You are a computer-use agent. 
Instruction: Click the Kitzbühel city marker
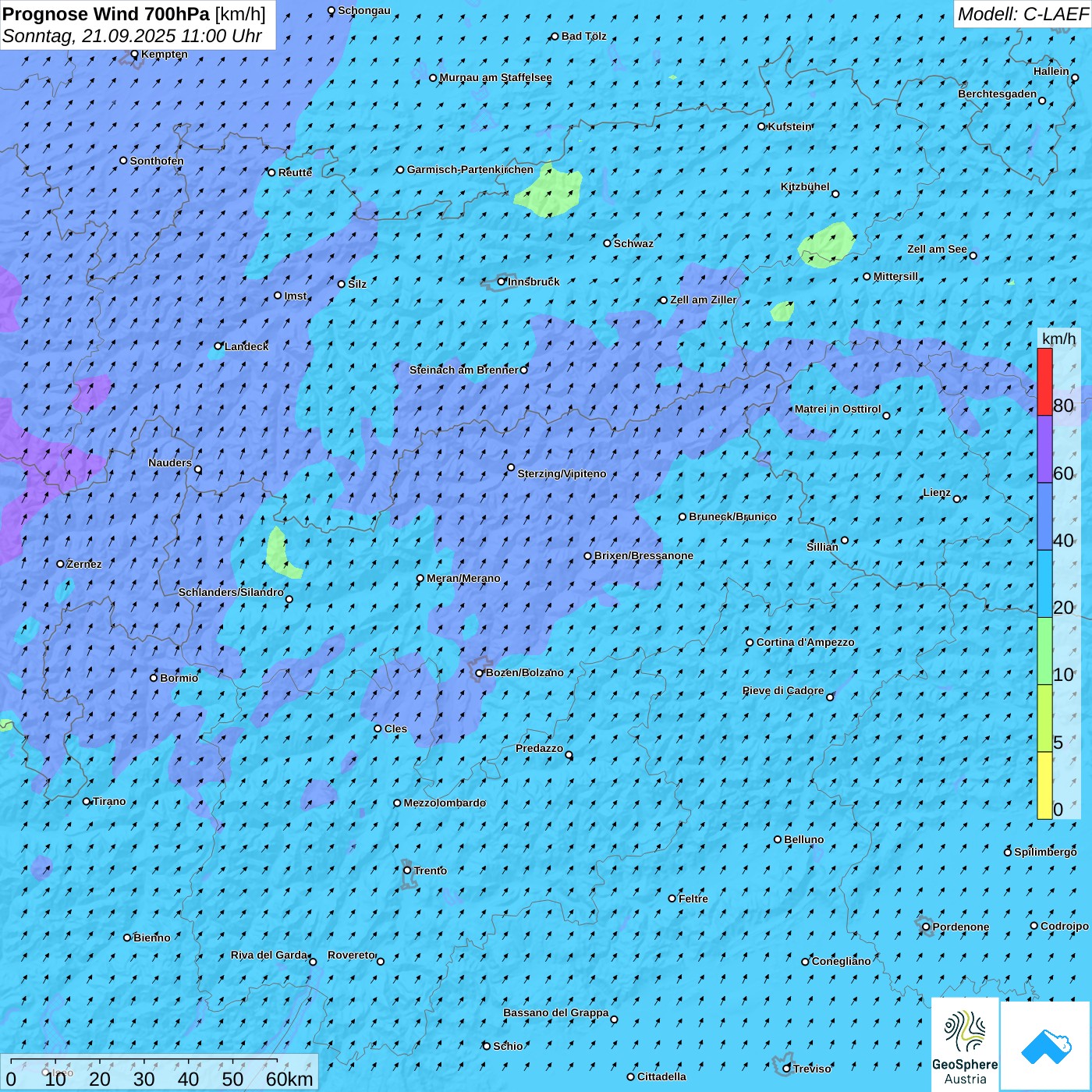(x=835, y=194)
